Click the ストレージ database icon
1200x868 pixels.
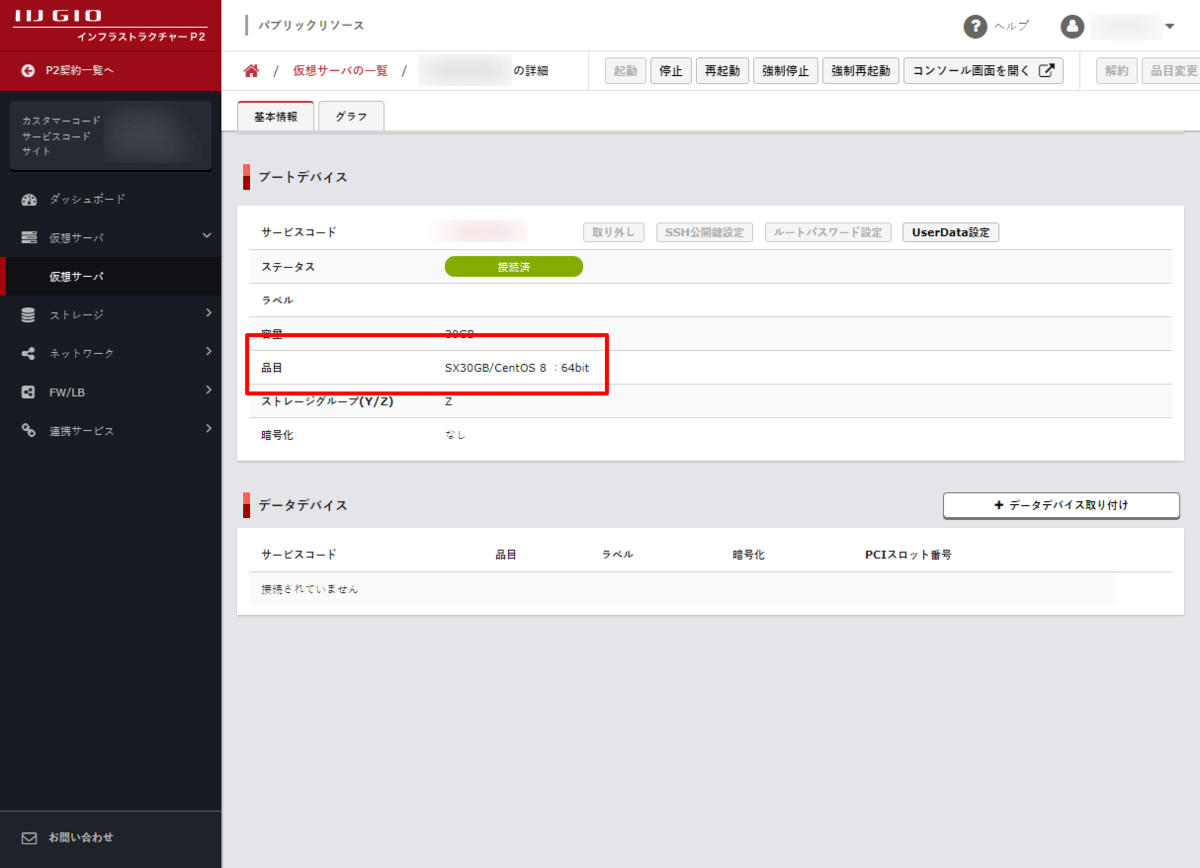point(29,315)
